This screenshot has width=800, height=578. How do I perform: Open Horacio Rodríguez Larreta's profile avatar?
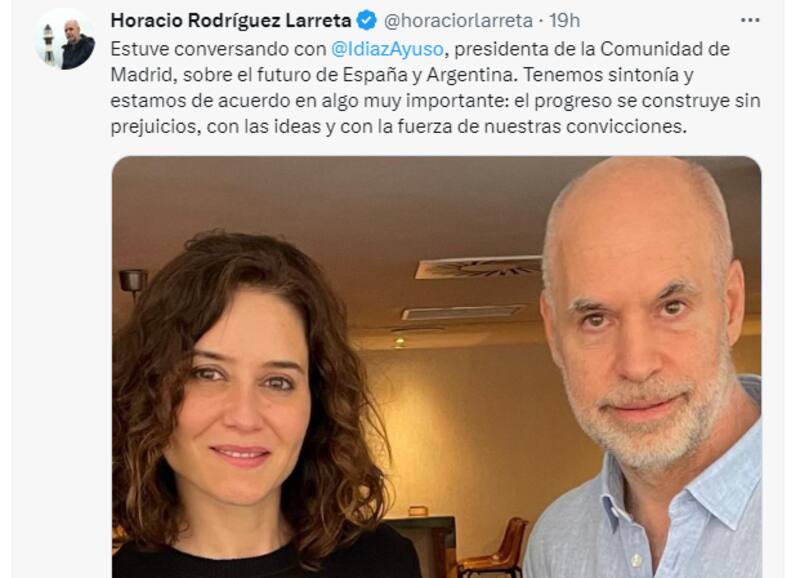65,39
